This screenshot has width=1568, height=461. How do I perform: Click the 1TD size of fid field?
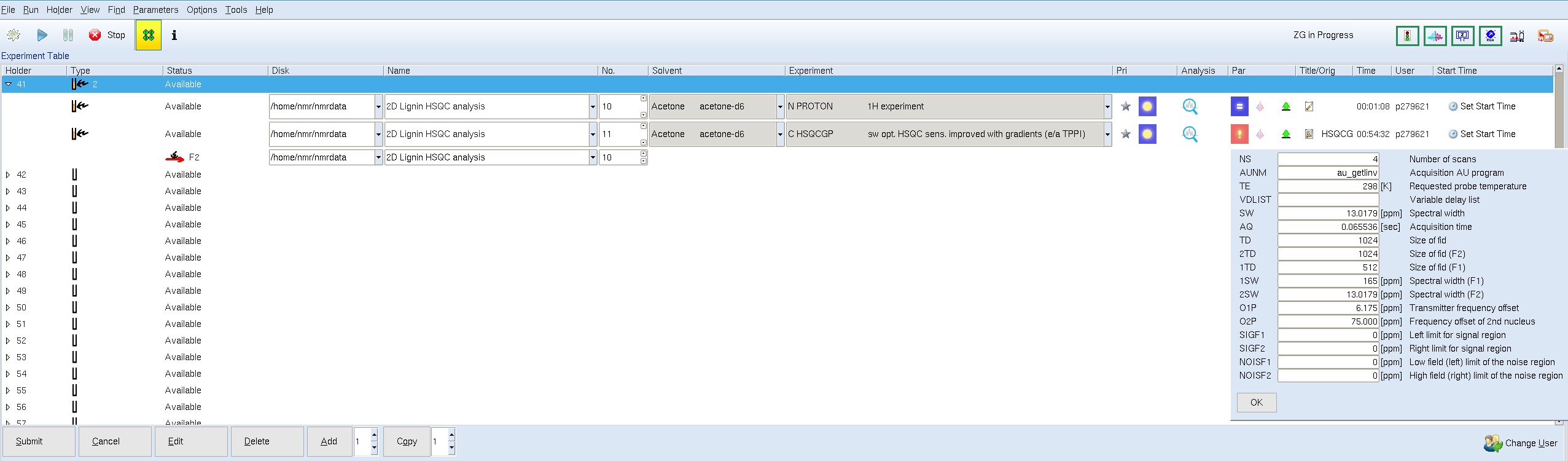pos(1328,267)
